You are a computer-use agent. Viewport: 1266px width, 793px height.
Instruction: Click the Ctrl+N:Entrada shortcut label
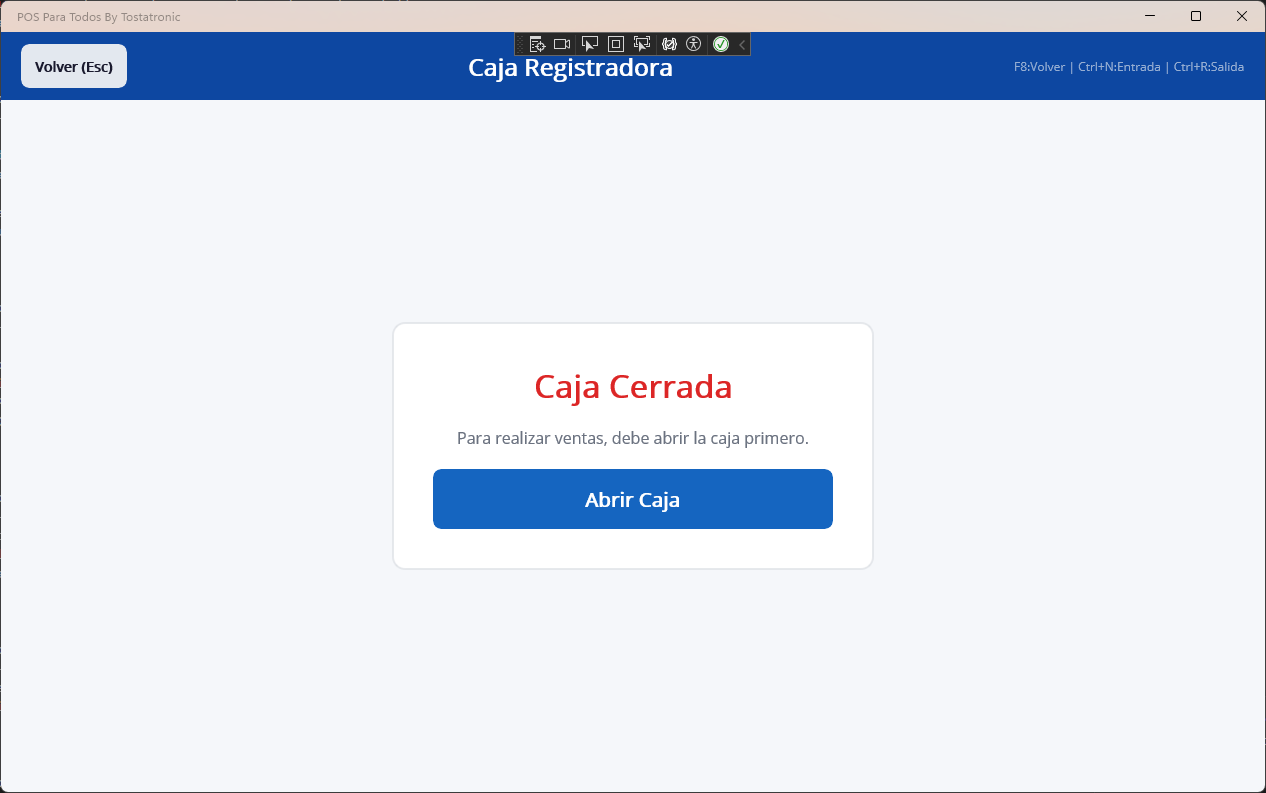[x=1117, y=66]
